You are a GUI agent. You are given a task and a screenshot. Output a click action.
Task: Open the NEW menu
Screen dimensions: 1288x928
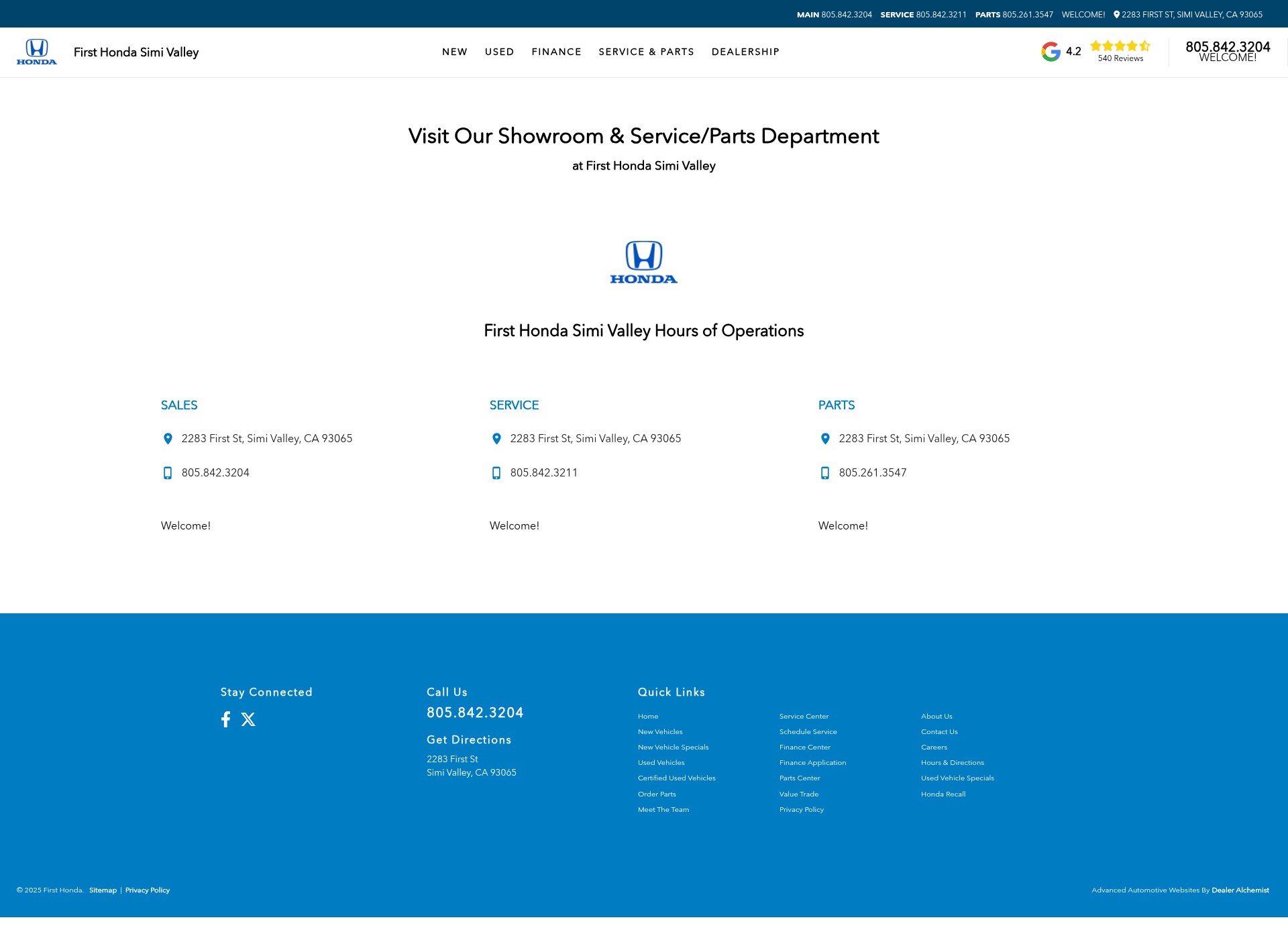pyautogui.click(x=455, y=52)
